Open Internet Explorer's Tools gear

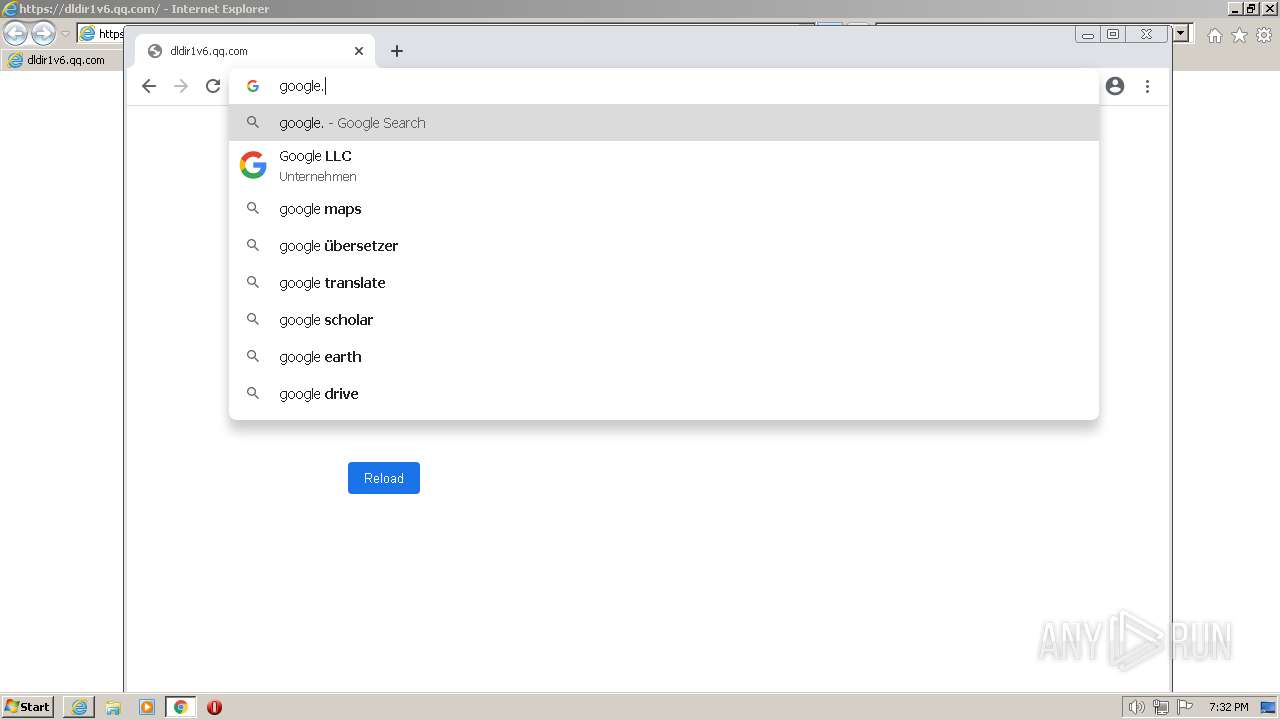click(x=1264, y=35)
